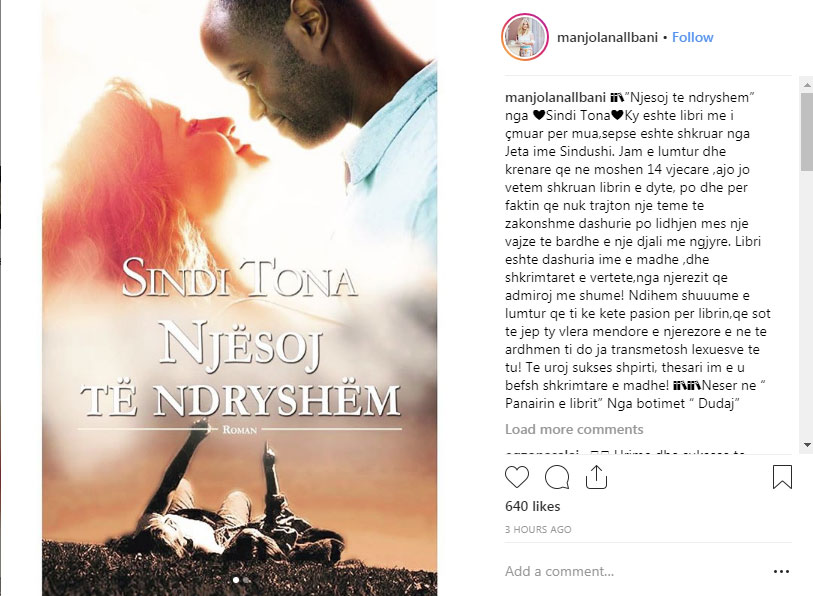Select the first carousel dot indicator
Screen dimensions: 813x596
(x=236, y=580)
